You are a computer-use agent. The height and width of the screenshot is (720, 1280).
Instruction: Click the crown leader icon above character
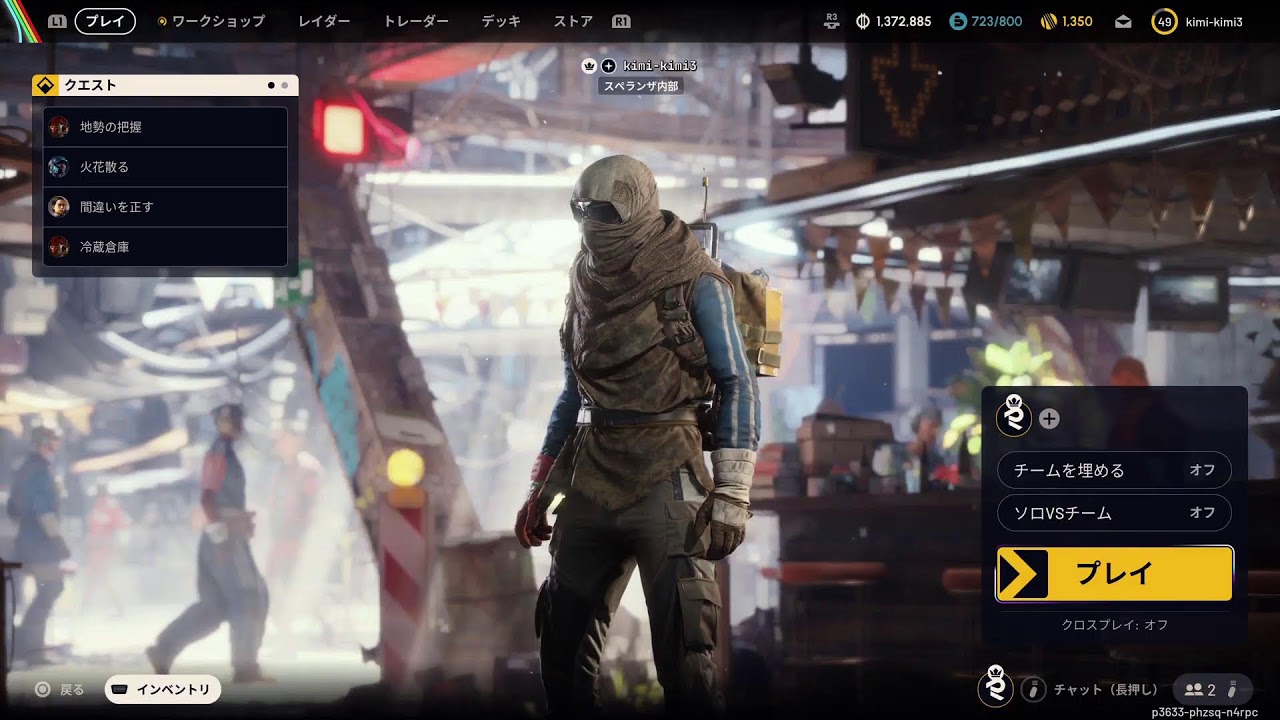pyautogui.click(x=589, y=66)
